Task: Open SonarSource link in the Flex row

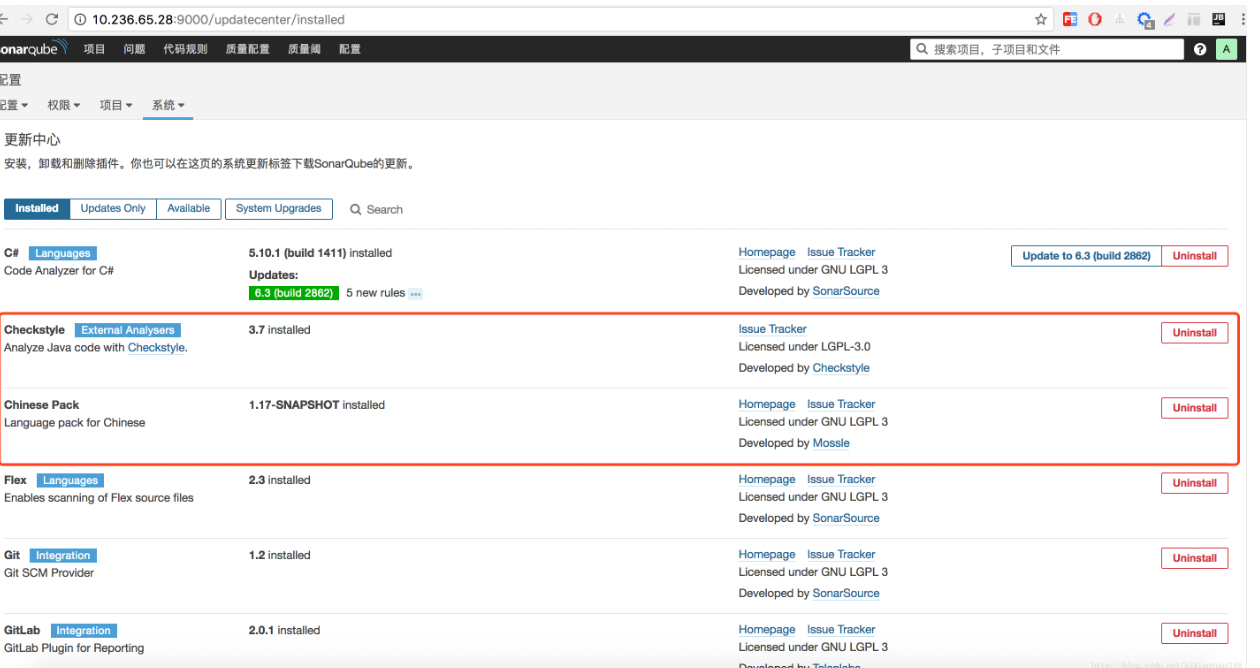Action: (846, 518)
